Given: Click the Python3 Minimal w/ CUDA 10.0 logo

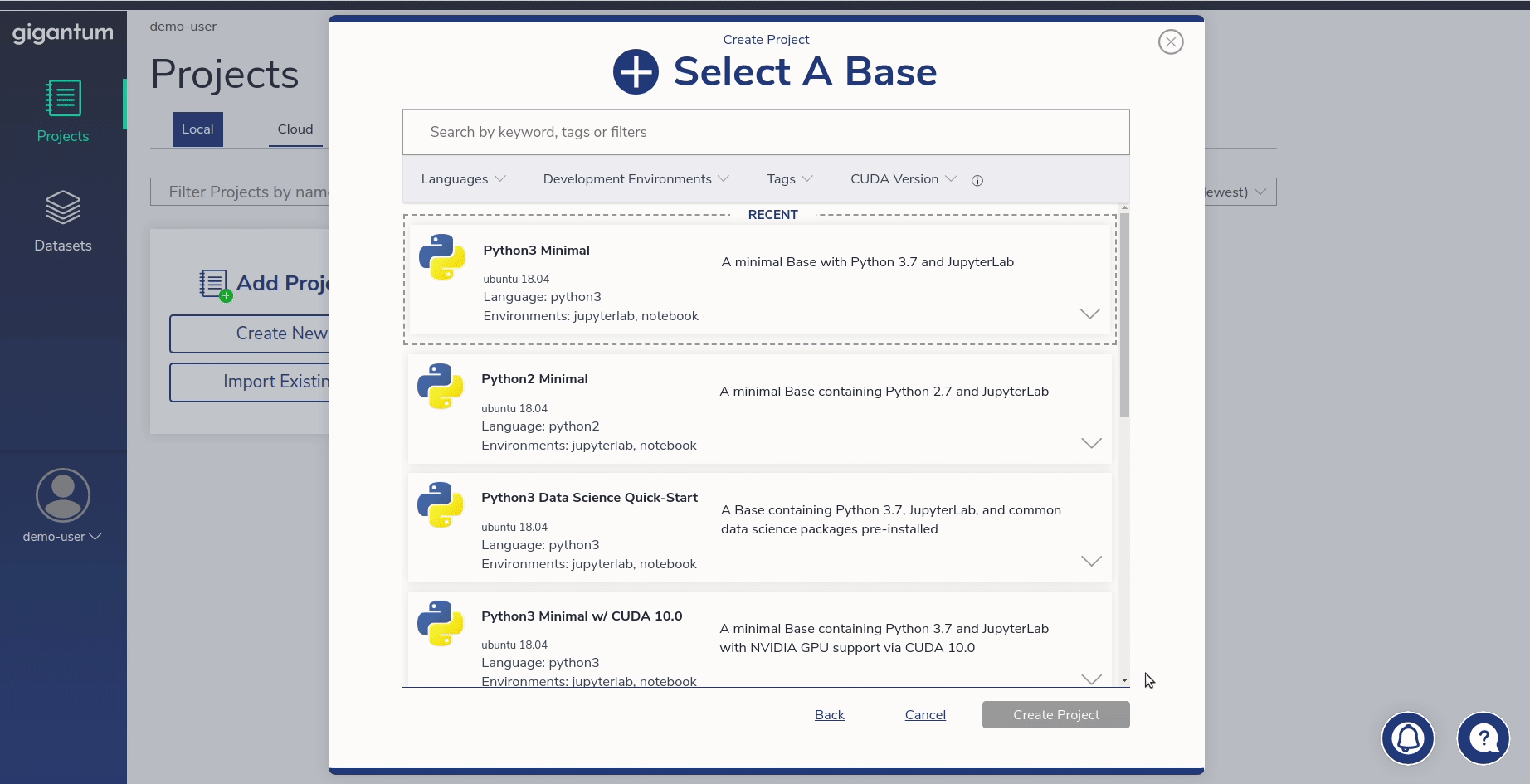Looking at the screenshot, I should 440,623.
